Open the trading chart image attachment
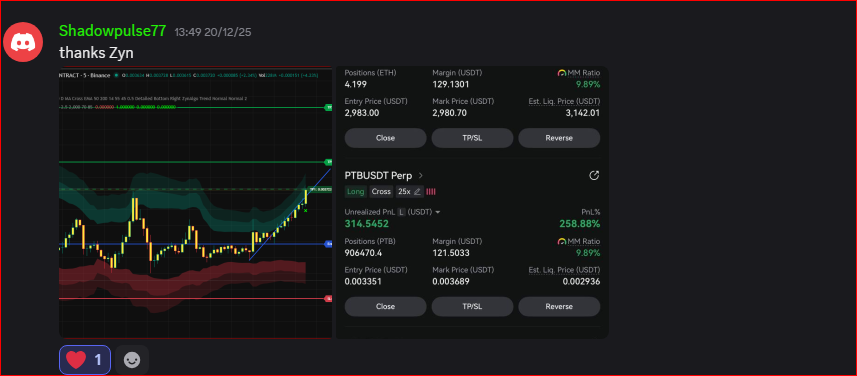Screen dimensions: 857x376 [196, 202]
